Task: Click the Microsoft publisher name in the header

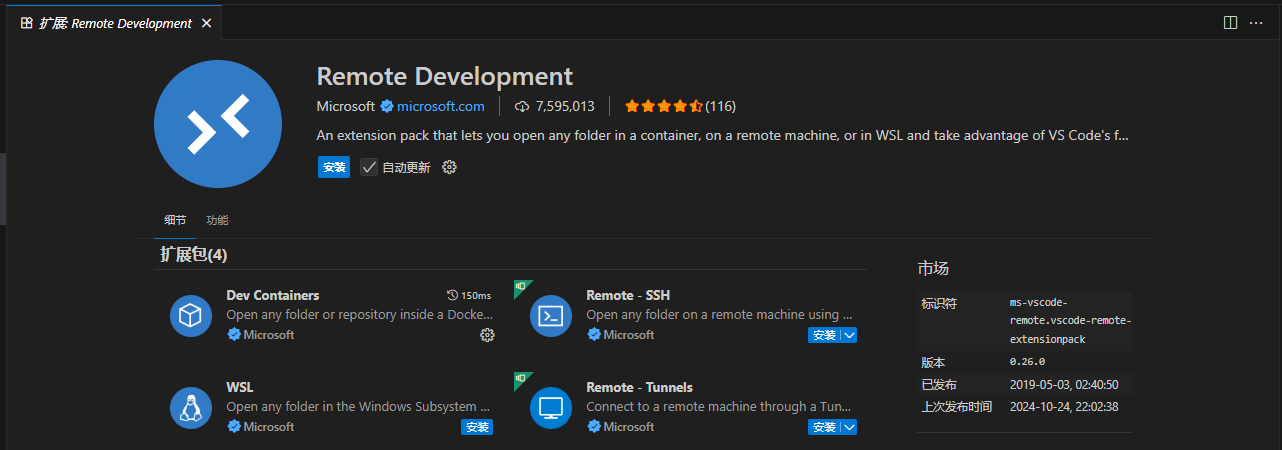Action: (345, 106)
